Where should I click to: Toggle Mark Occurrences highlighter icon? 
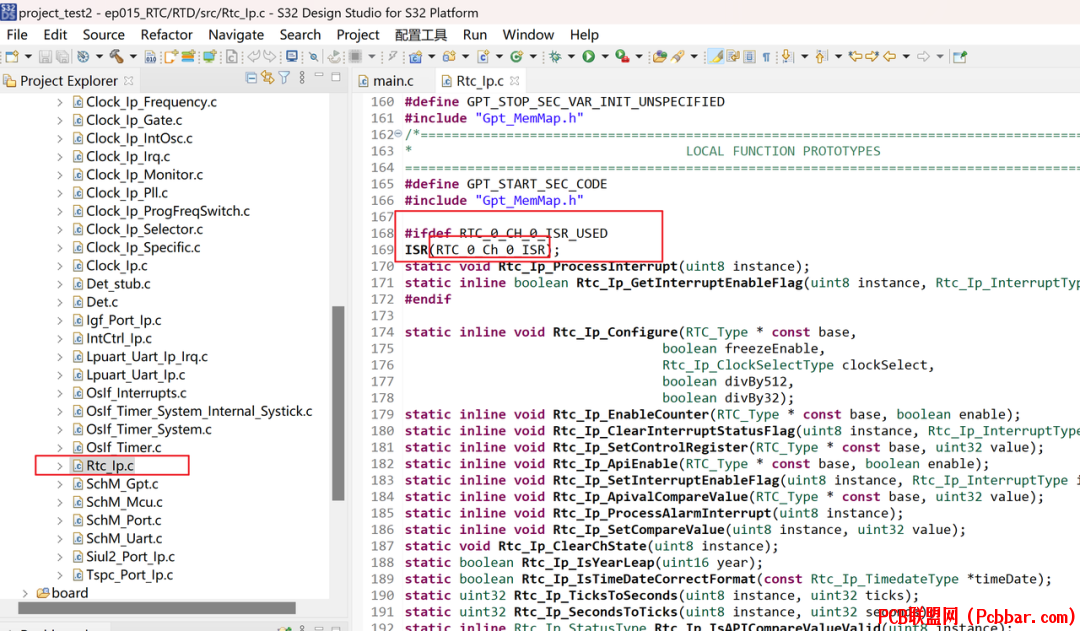(716, 56)
